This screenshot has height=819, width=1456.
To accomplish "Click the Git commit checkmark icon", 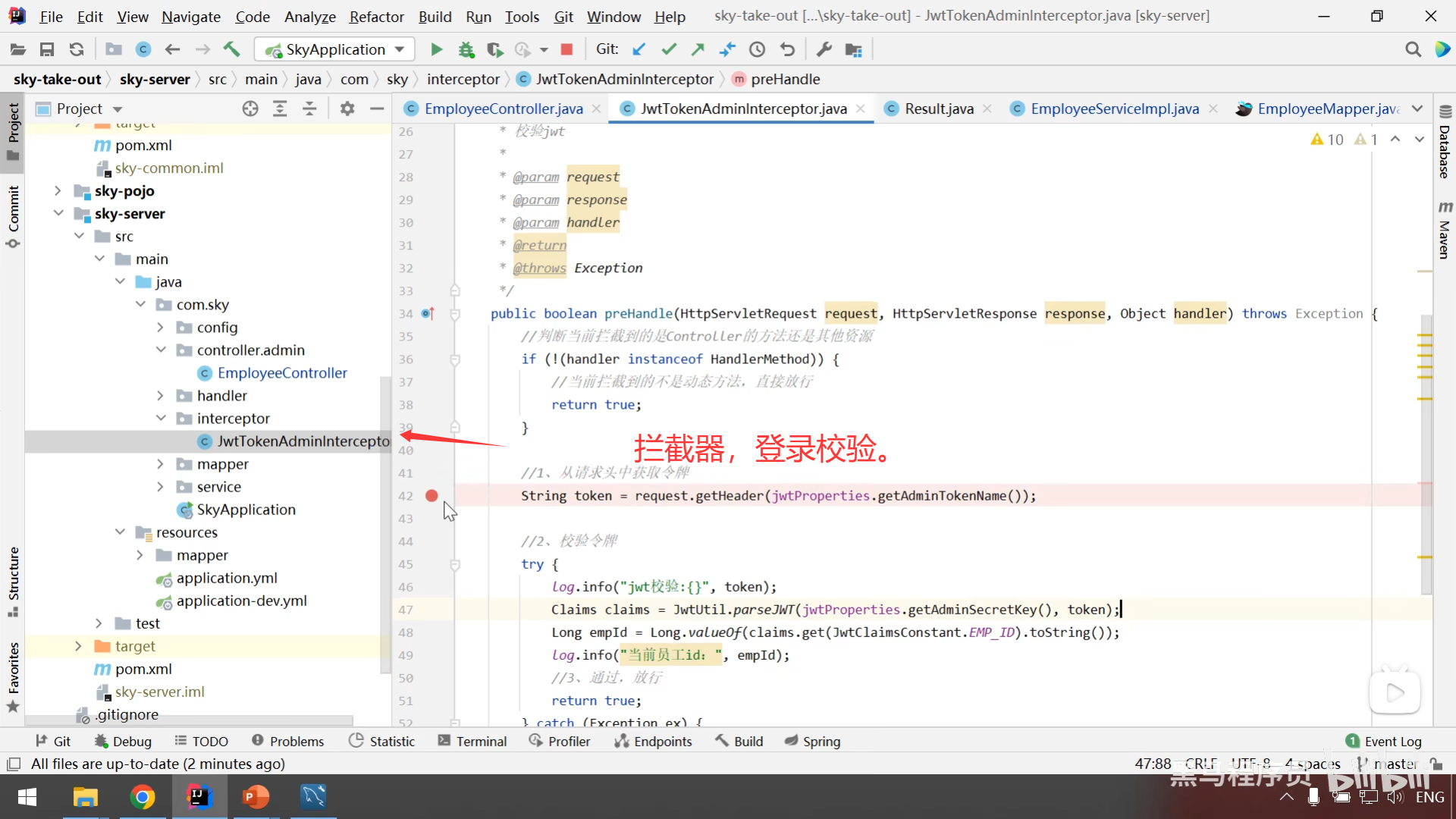I will click(668, 50).
